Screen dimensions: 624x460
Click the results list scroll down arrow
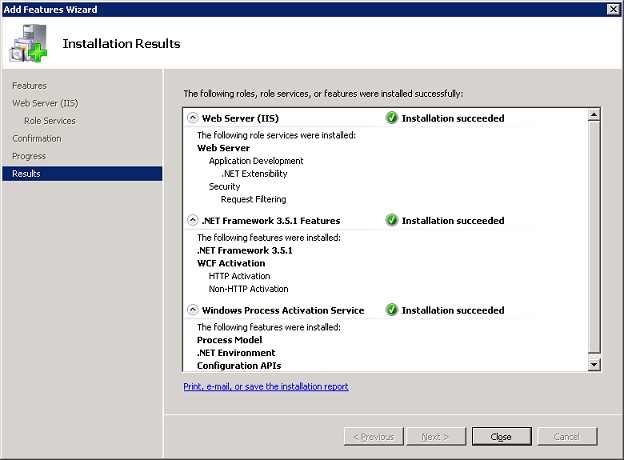click(x=594, y=364)
